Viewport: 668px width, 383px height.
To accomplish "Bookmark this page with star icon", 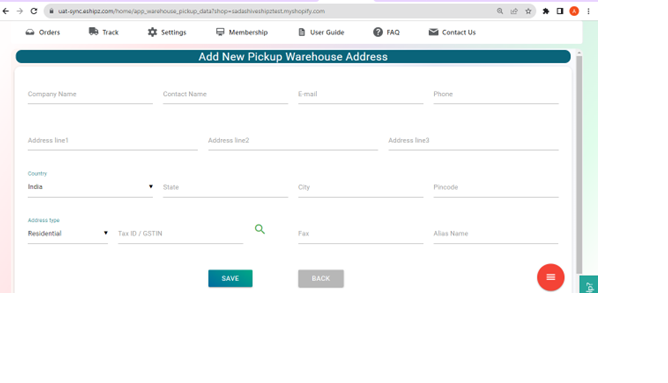I will pyautogui.click(x=528, y=11).
